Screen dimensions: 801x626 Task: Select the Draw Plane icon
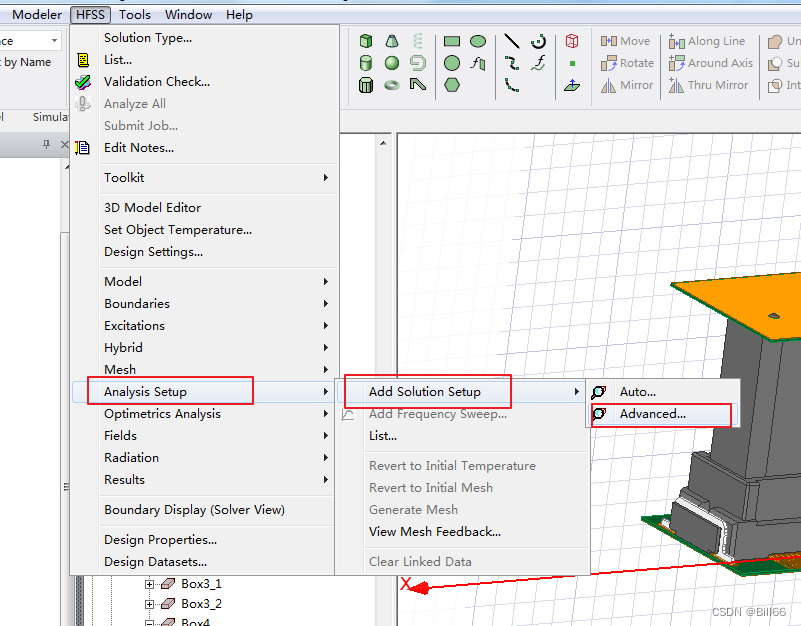click(x=572, y=85)
